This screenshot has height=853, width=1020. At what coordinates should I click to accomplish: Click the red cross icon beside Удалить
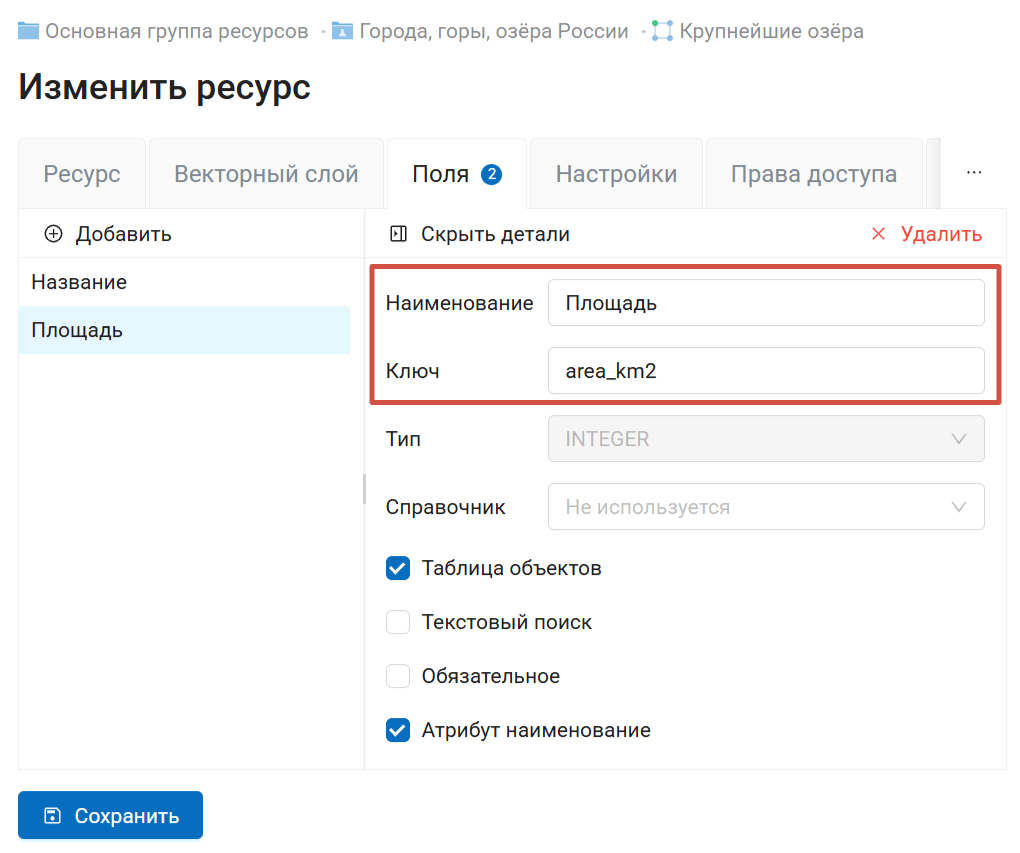[x=878, y=234]
